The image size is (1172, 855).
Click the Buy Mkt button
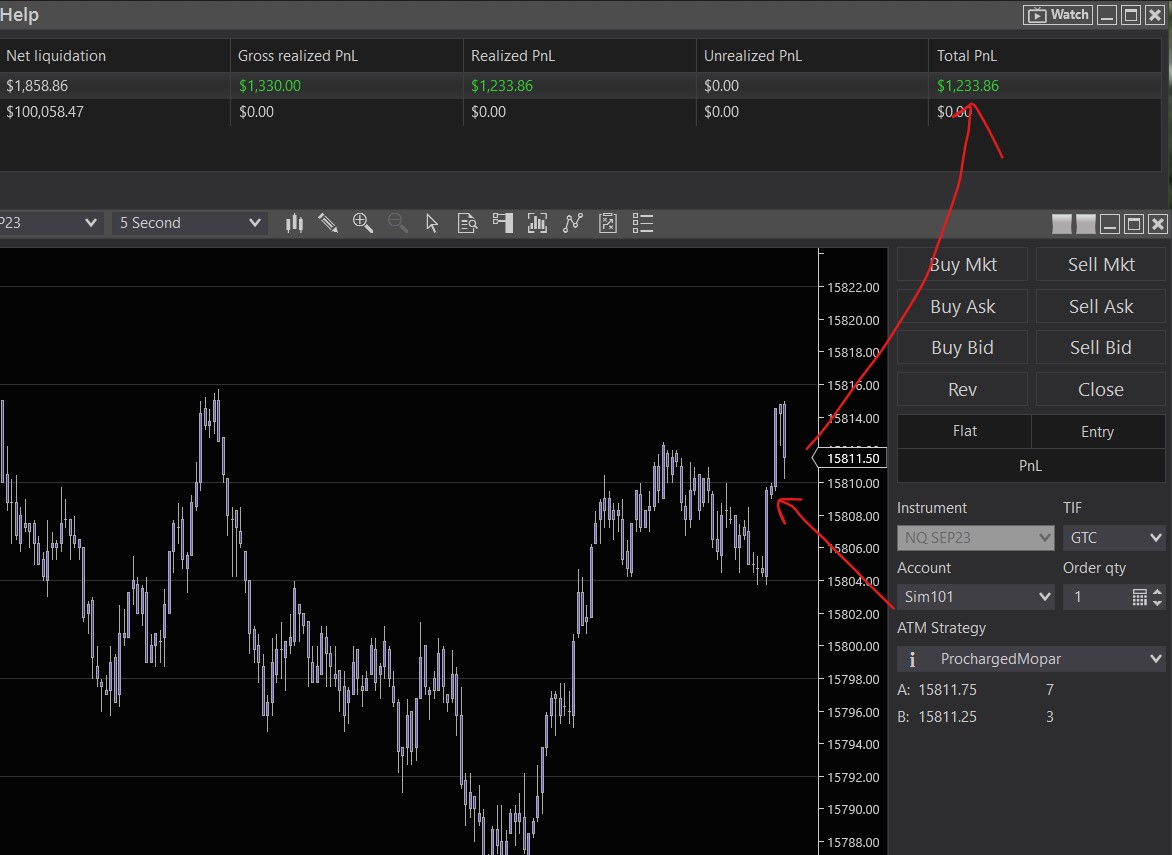point(962,265)
